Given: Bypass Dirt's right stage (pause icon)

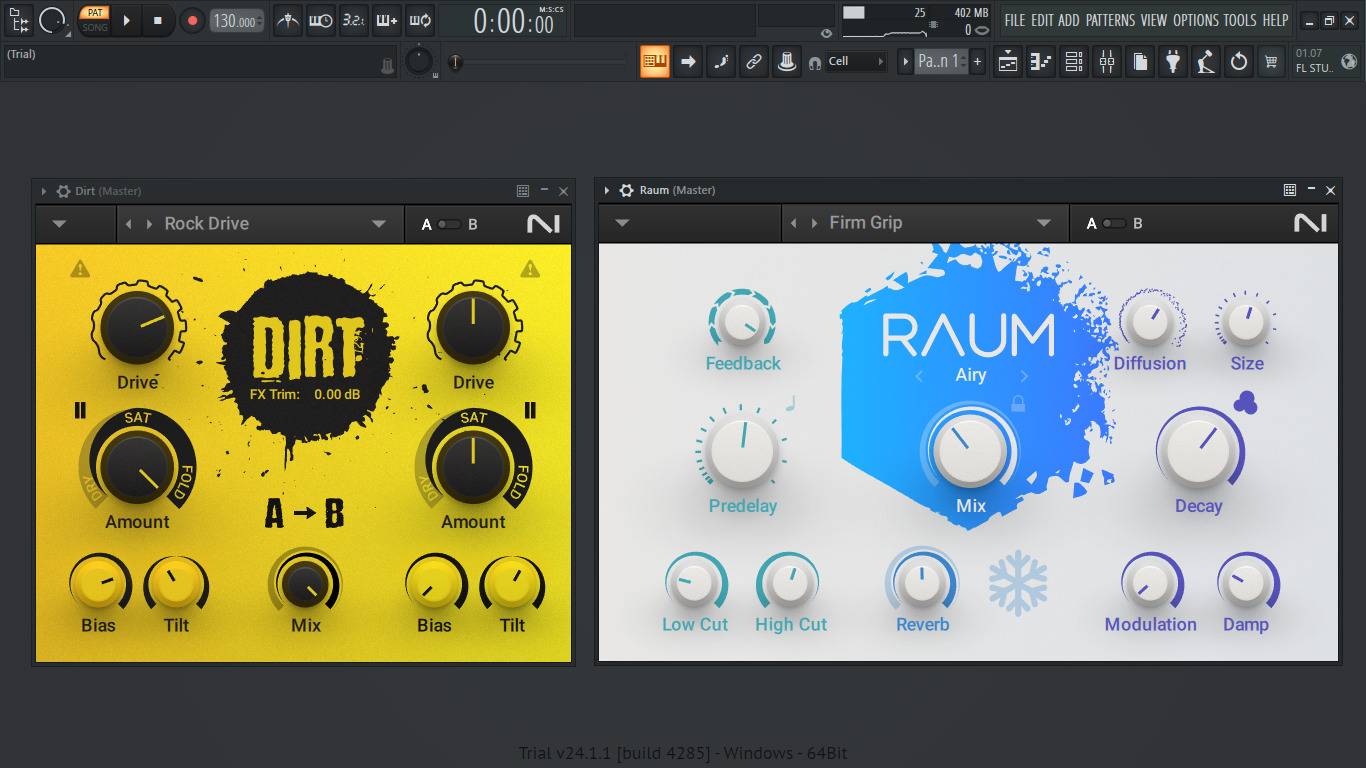Looking at the screenshot, I should pos(530,410).
